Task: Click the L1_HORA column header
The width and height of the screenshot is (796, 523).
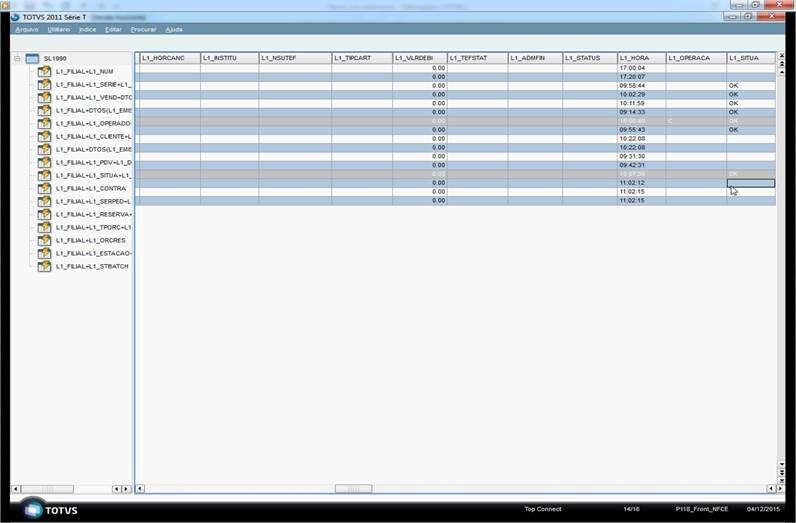Action: point(642,58)
